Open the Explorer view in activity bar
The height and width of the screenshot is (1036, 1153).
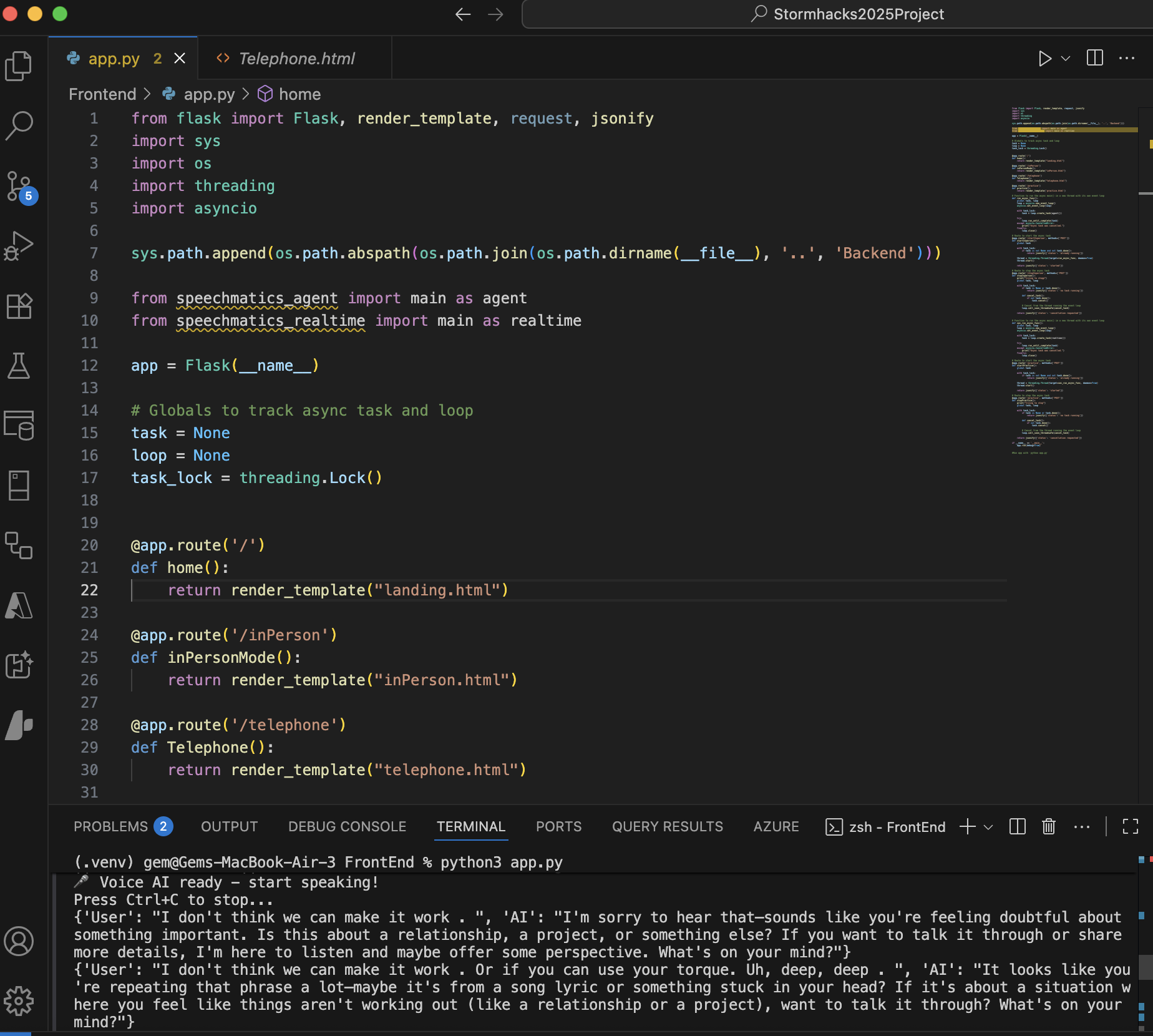19,66
